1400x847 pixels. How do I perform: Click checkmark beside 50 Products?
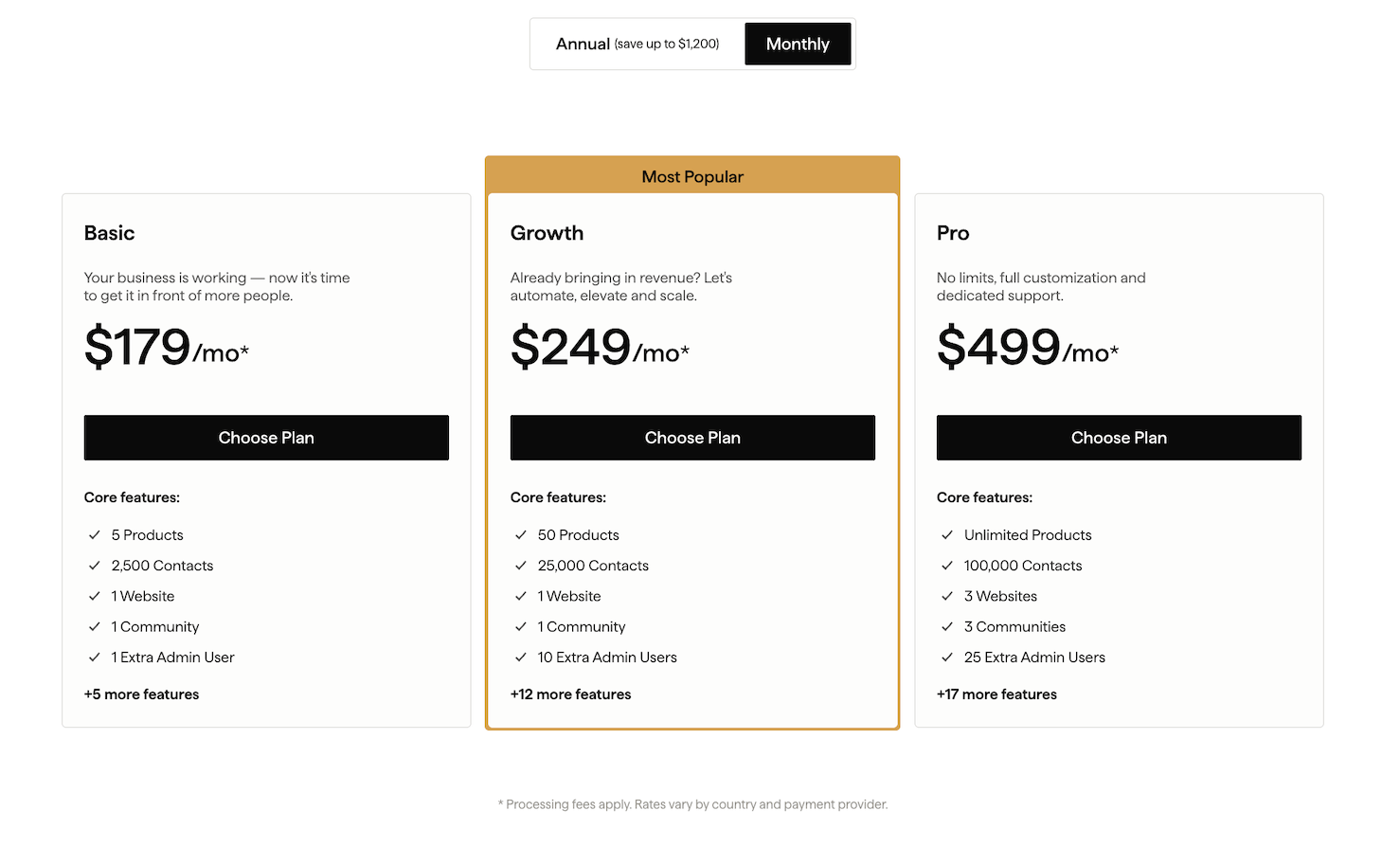coord(521,535)
